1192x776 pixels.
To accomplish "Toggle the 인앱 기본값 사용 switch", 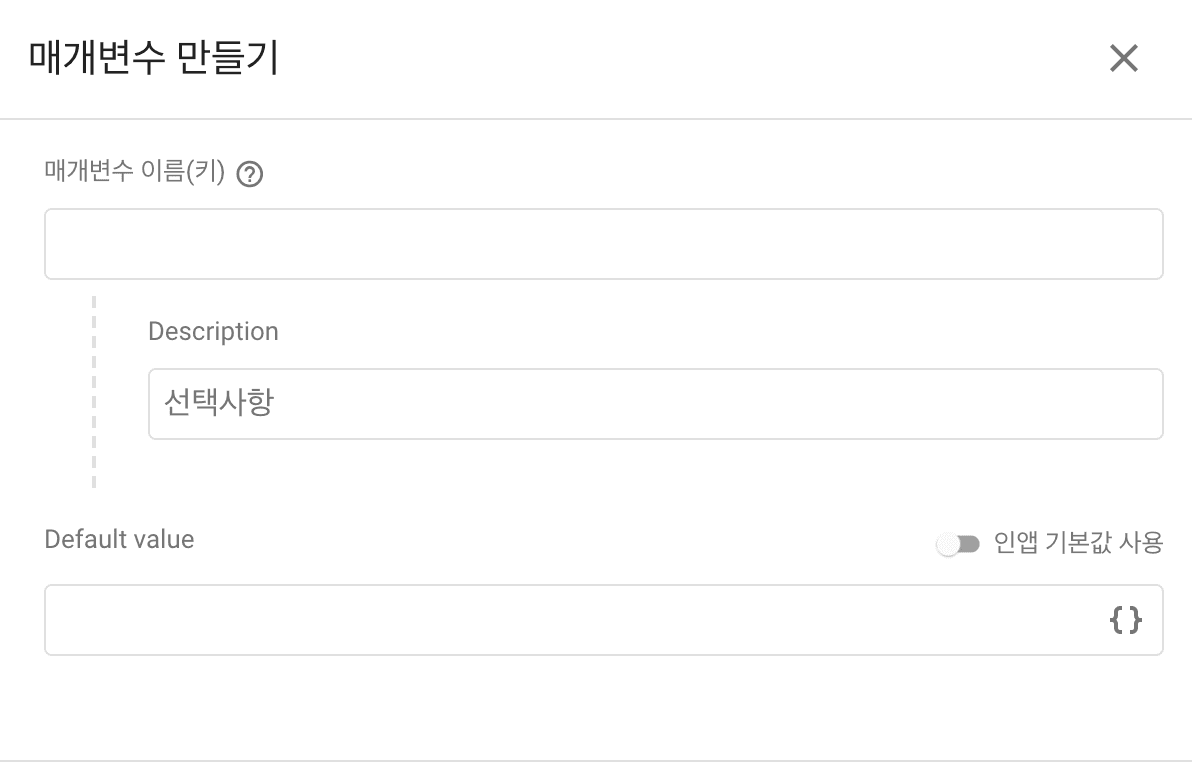I will [x=958, y=544].
